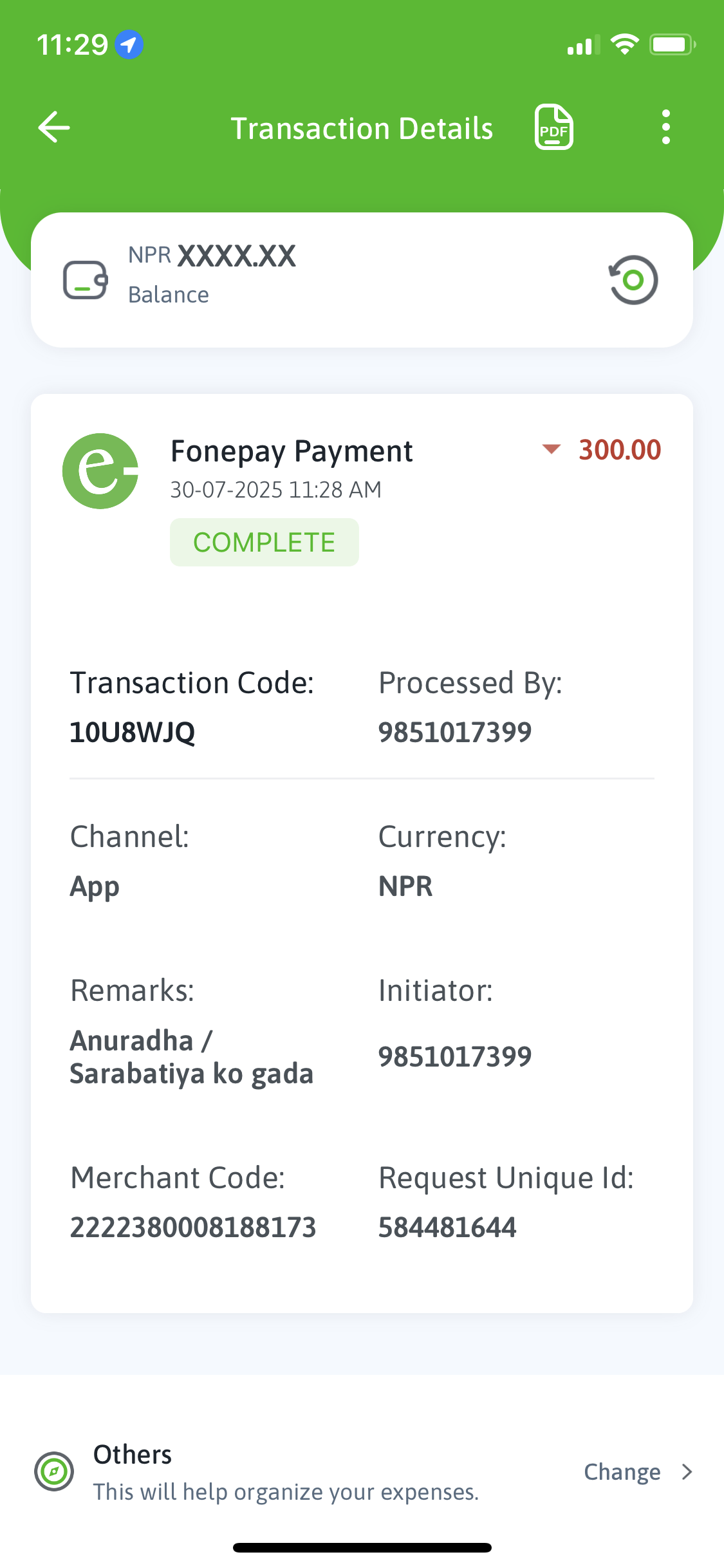The width and height of the screenshot is (724, 1568).
Task: Tap the Others category compass icon
Action: pyautogui.click(x=54, y=1471)
